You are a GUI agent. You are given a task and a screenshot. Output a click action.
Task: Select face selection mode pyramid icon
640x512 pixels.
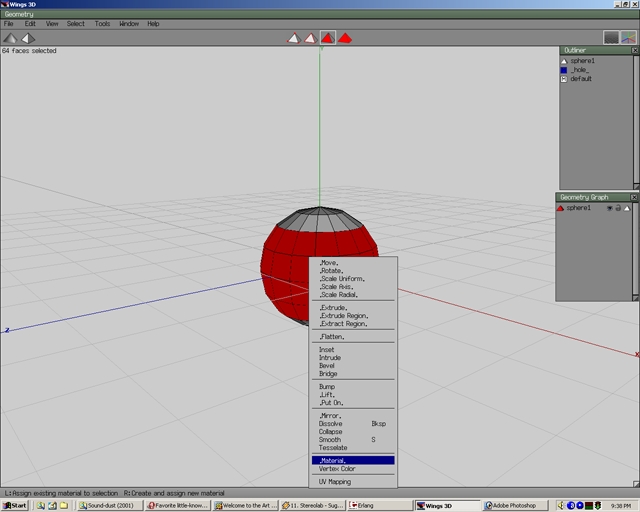point(328,38)
